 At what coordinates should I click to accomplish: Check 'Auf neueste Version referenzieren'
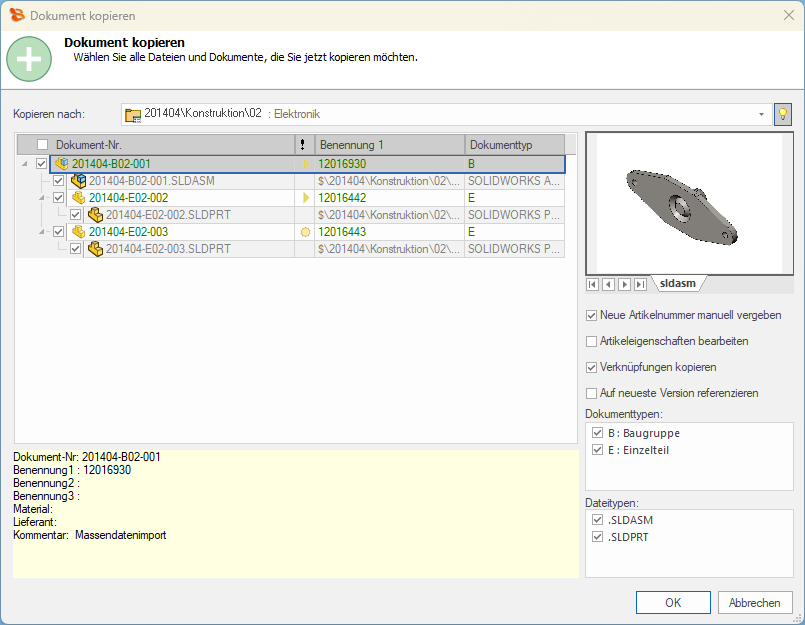click(592, 393)
